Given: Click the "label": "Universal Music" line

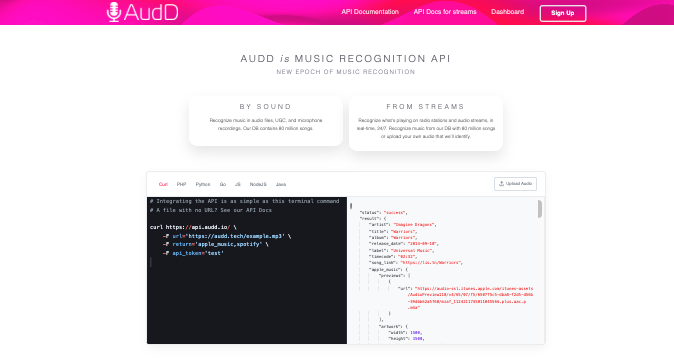Looking at the screenshot, I should pos(401,250).
